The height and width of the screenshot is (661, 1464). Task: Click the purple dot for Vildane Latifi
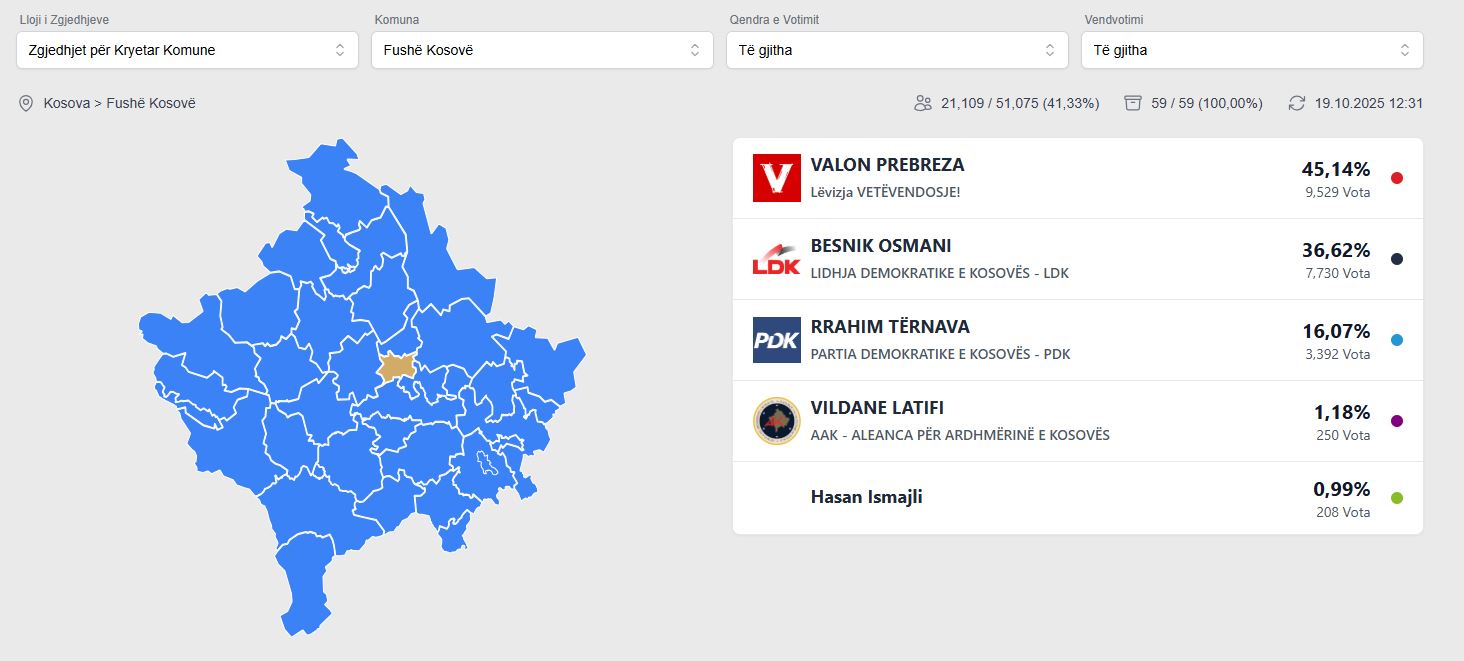coord(1397,421)
